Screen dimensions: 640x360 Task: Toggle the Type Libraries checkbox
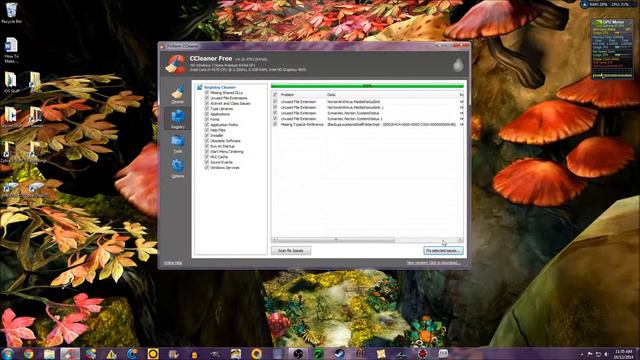207,109
